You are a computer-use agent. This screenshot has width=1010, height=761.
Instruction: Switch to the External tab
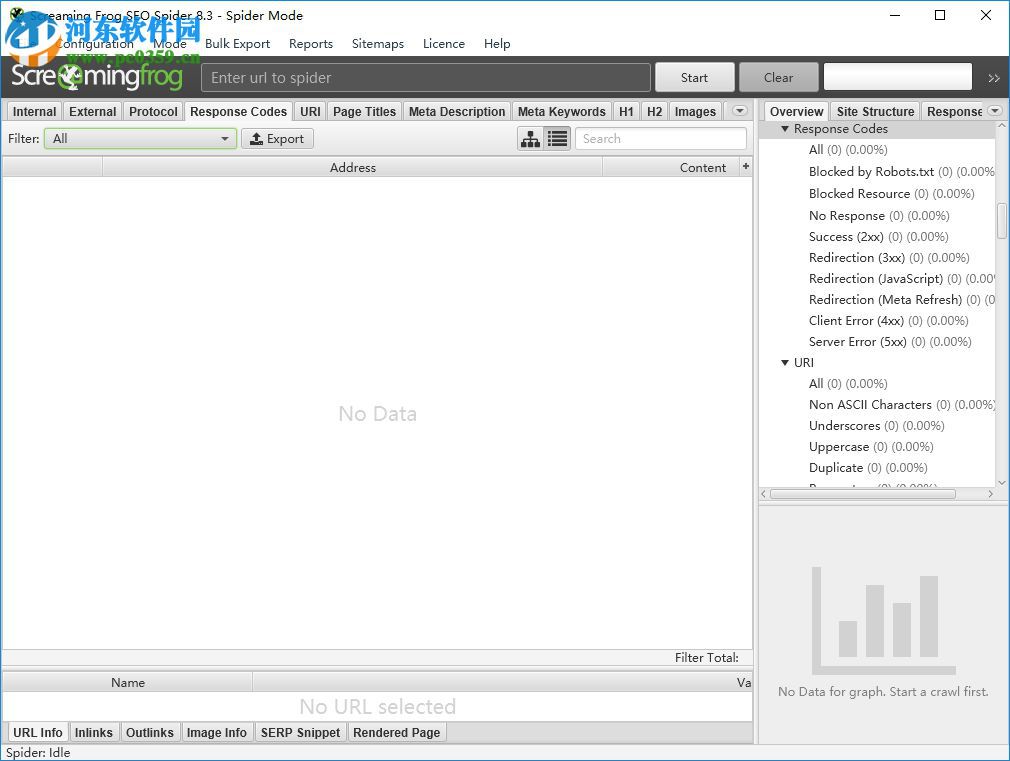click(93, 111)
